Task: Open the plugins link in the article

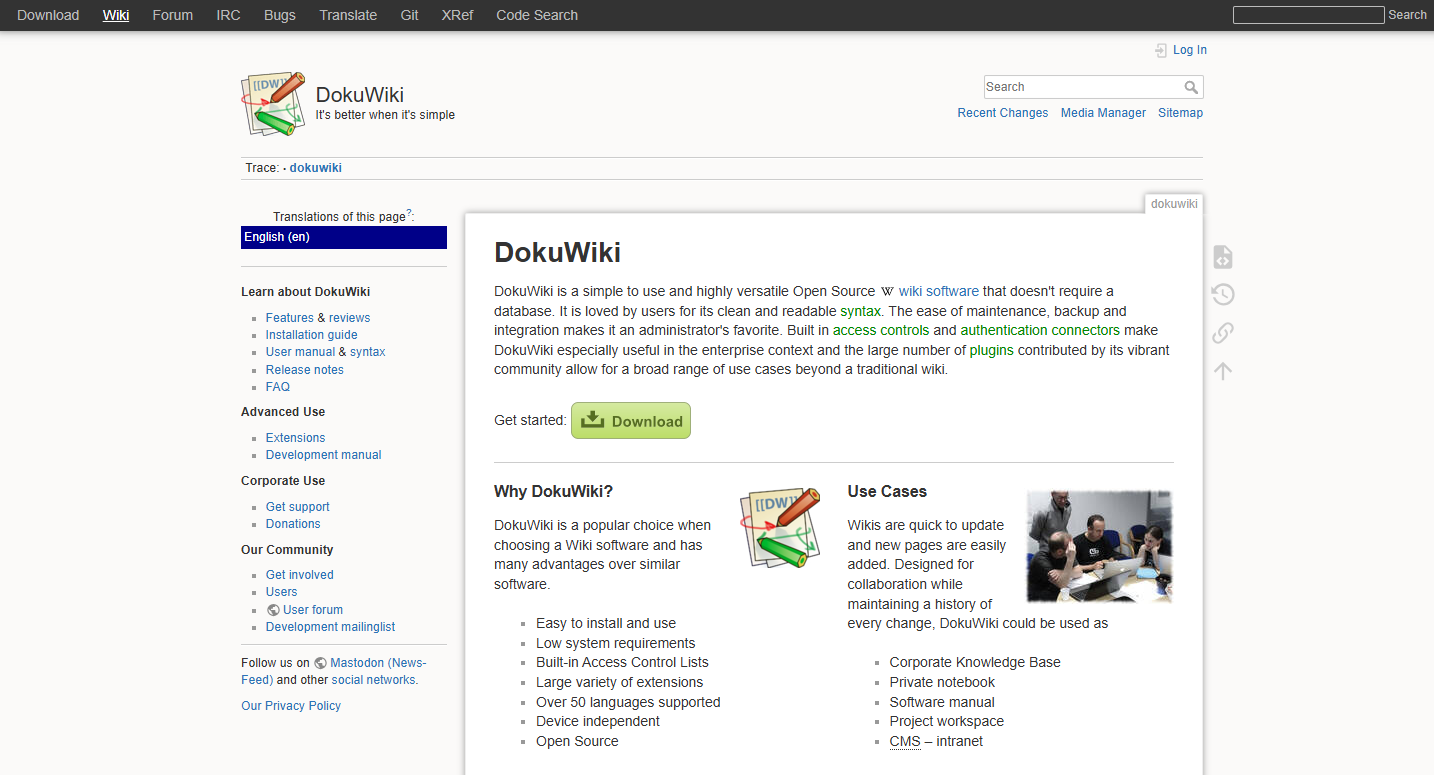Action: click(991, 350)
